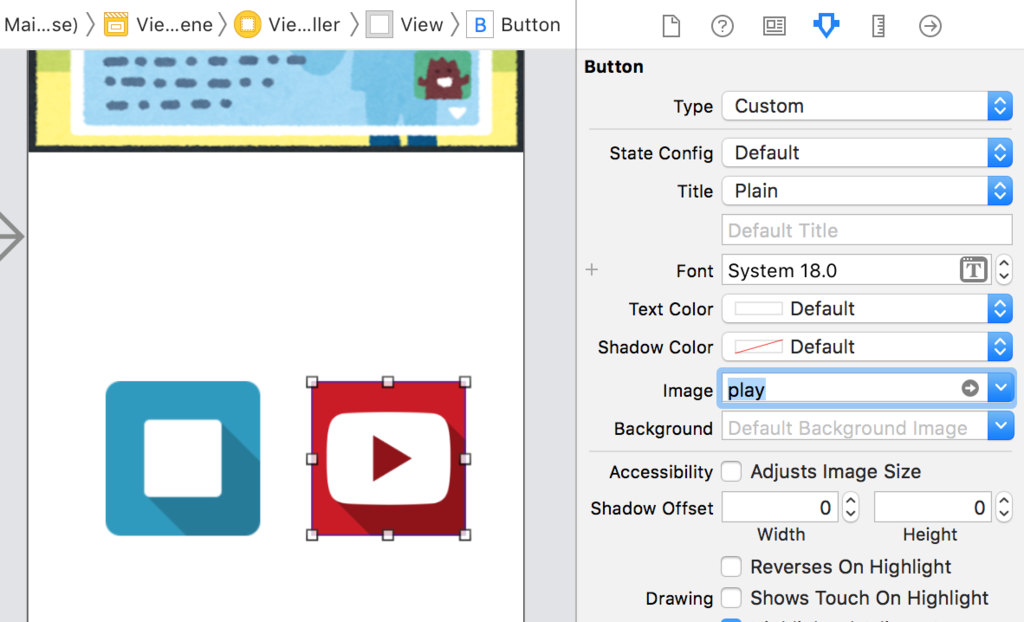Open the Shadow Color dropdown

pyautogui.click(x=867, y=346)
